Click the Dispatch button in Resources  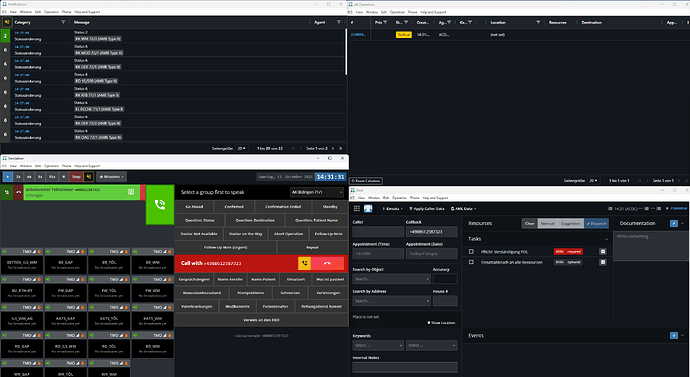pos(596,223)
